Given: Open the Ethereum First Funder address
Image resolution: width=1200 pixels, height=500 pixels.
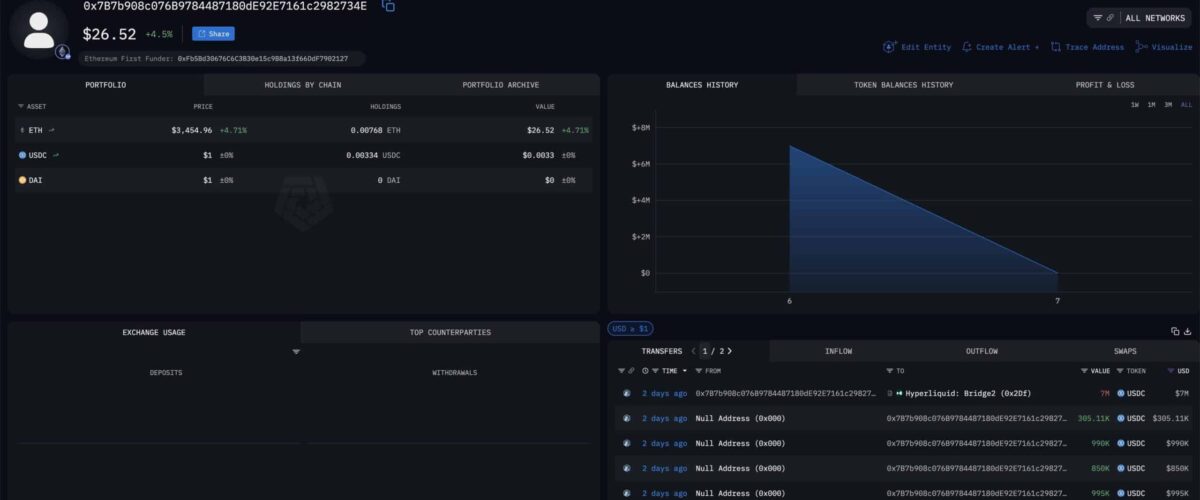Looking at the screenshot, I should tap(262, 59).
